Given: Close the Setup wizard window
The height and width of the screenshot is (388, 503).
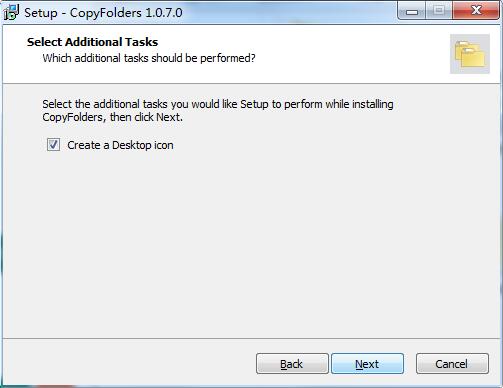Looking at the screenshot, I should tap(476, 11).
